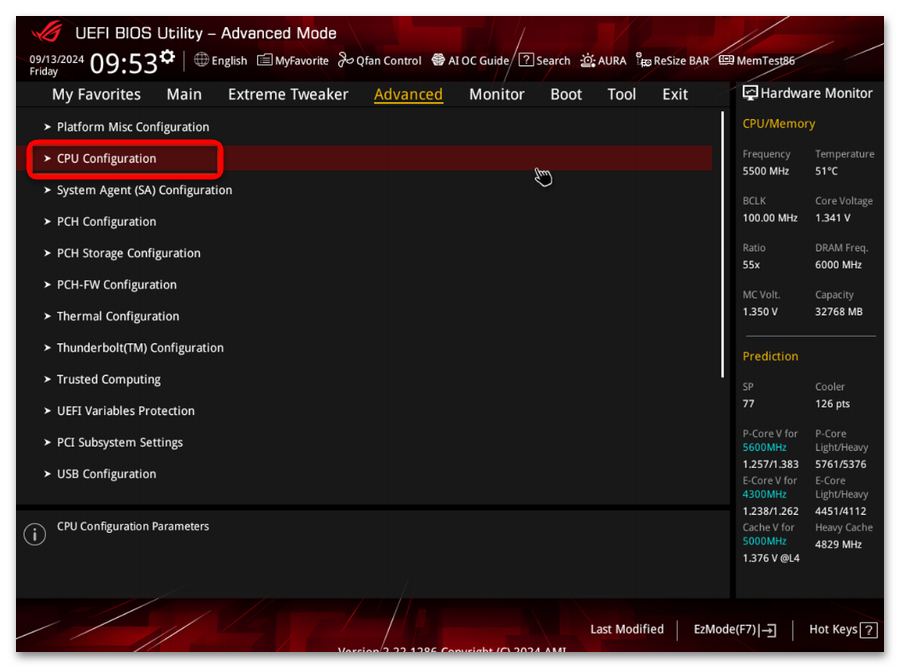Click the CPU Configuration Parameters help text
The image size is (900, 668).
[133, 526]
